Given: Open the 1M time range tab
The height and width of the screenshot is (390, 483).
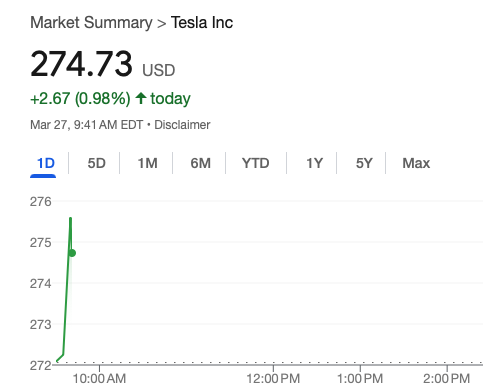Looking at the screenshot, I should coord(147,163).
